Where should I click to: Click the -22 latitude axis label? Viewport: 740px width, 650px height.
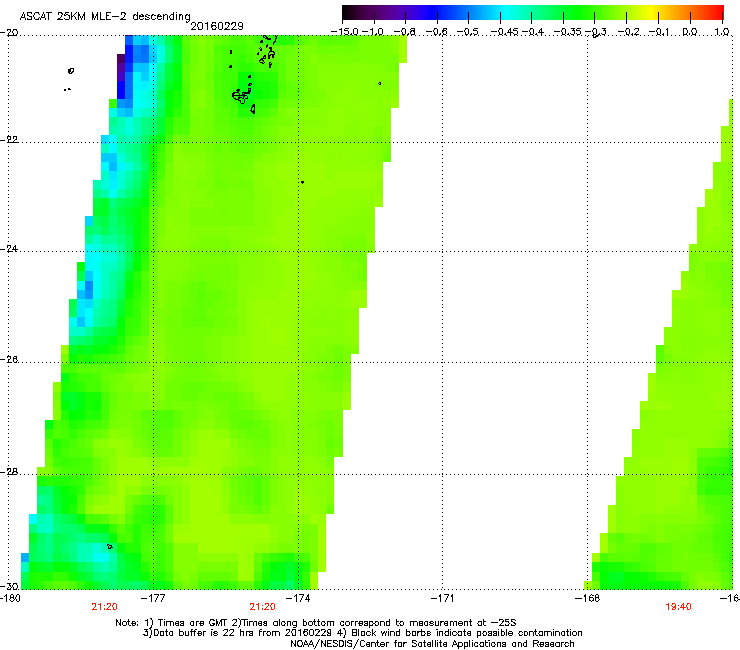pos(9,140)
